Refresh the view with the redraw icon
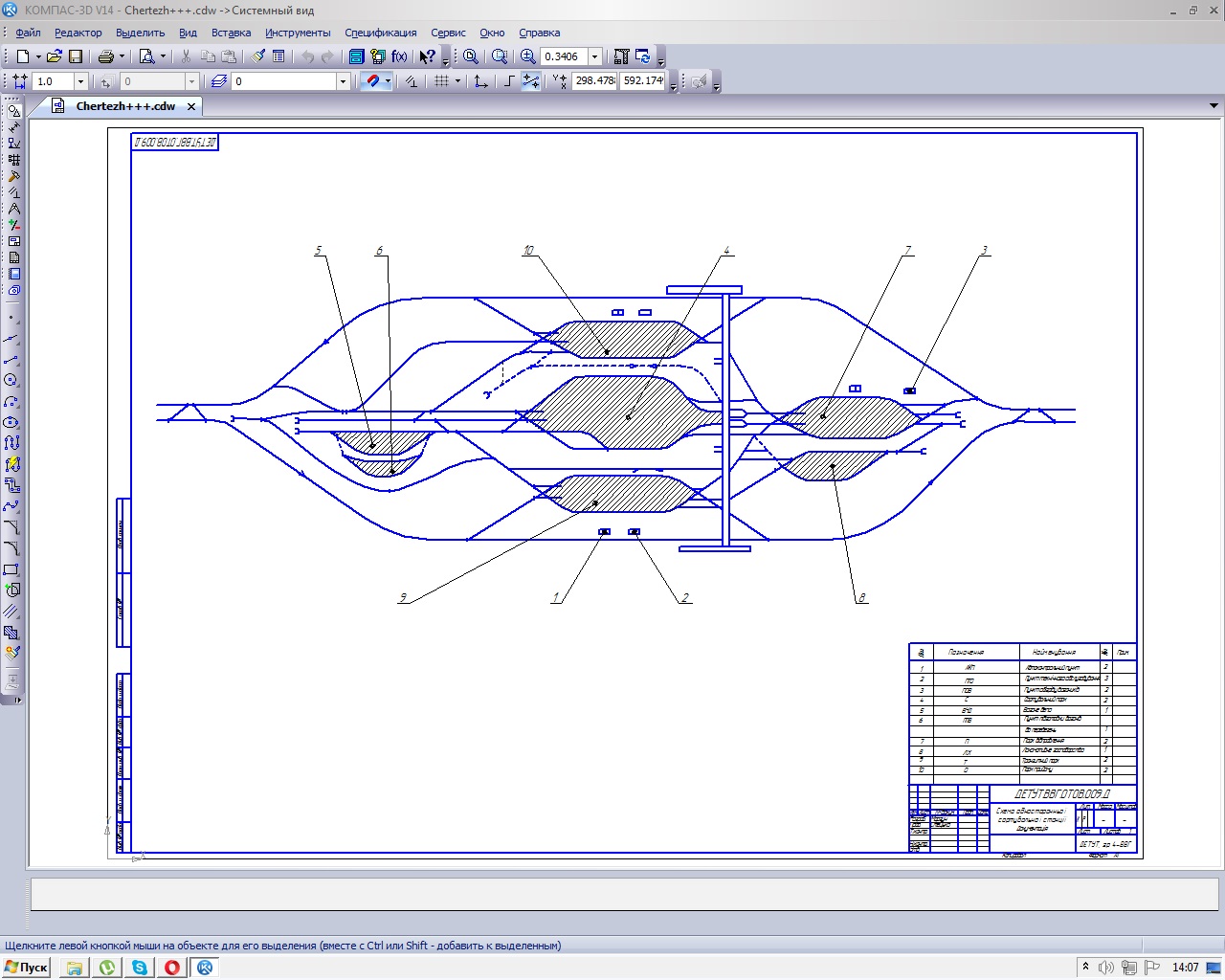1225x980 pixels. tap(643, 56)
